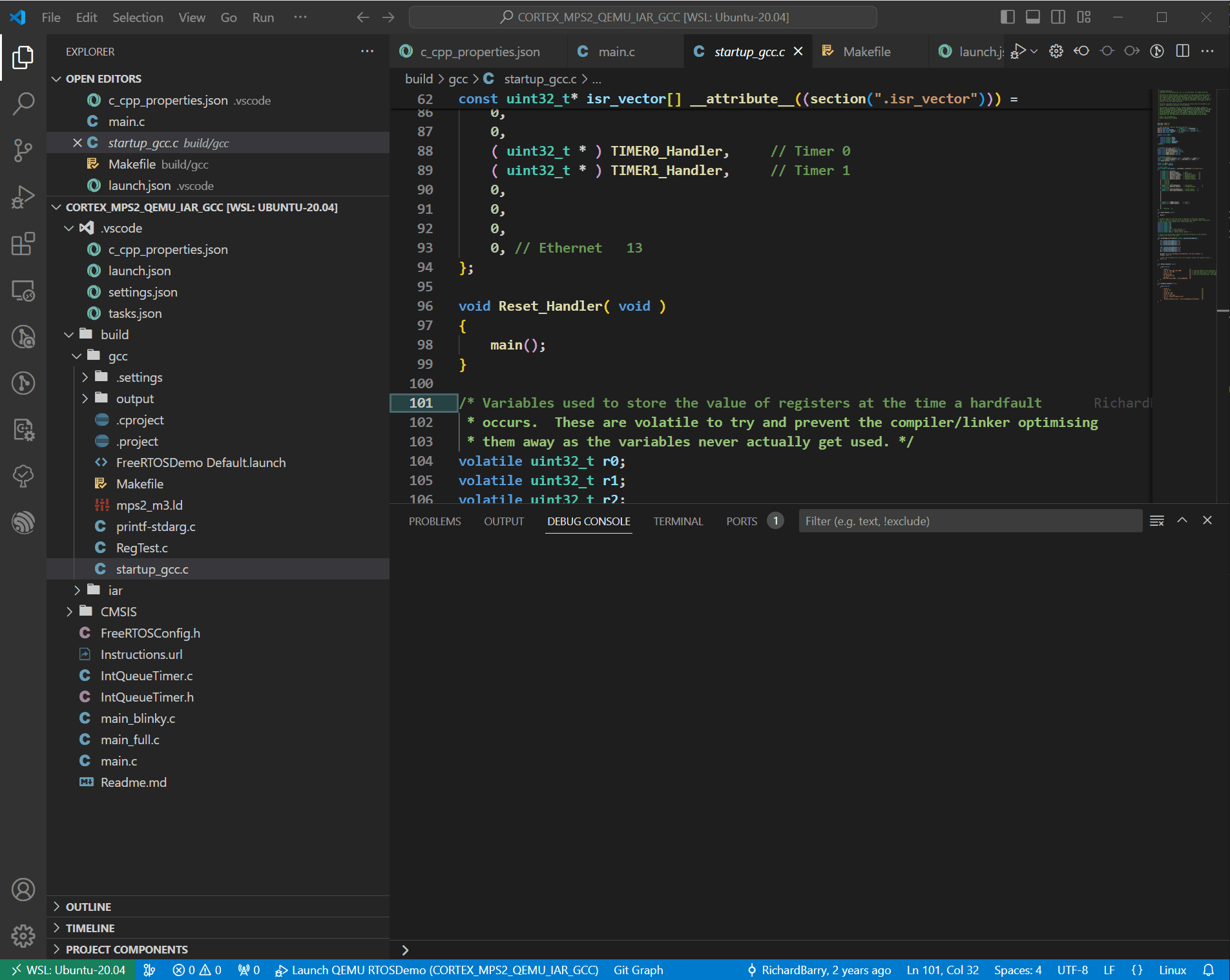1230x980 pixels.
Task: Open notifications bell in status bar
Action: pos(1208,970)
